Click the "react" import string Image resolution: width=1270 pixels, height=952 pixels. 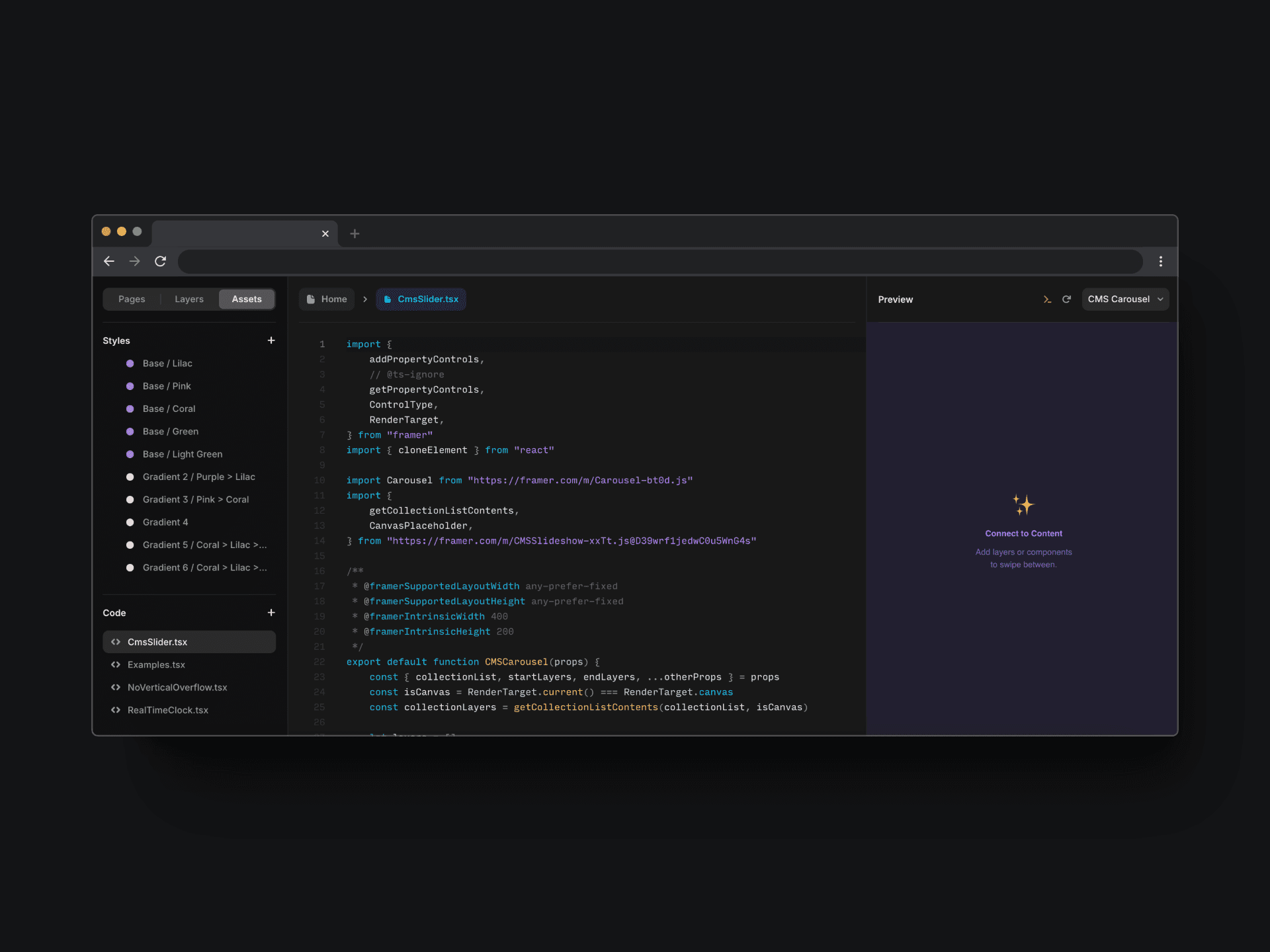coord(534,450)
